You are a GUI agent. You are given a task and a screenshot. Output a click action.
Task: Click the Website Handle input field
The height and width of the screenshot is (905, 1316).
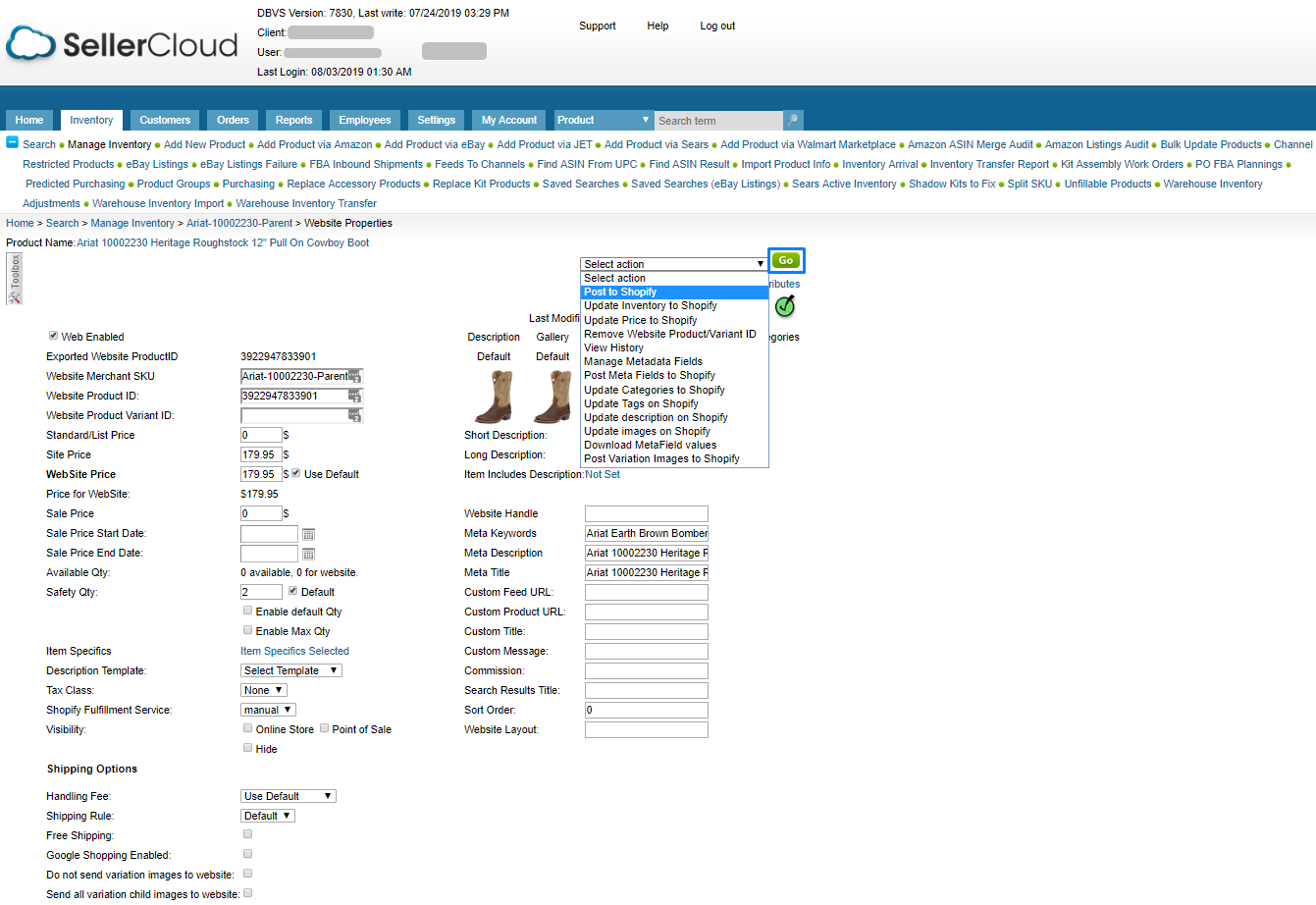click(x=647, y=513)
